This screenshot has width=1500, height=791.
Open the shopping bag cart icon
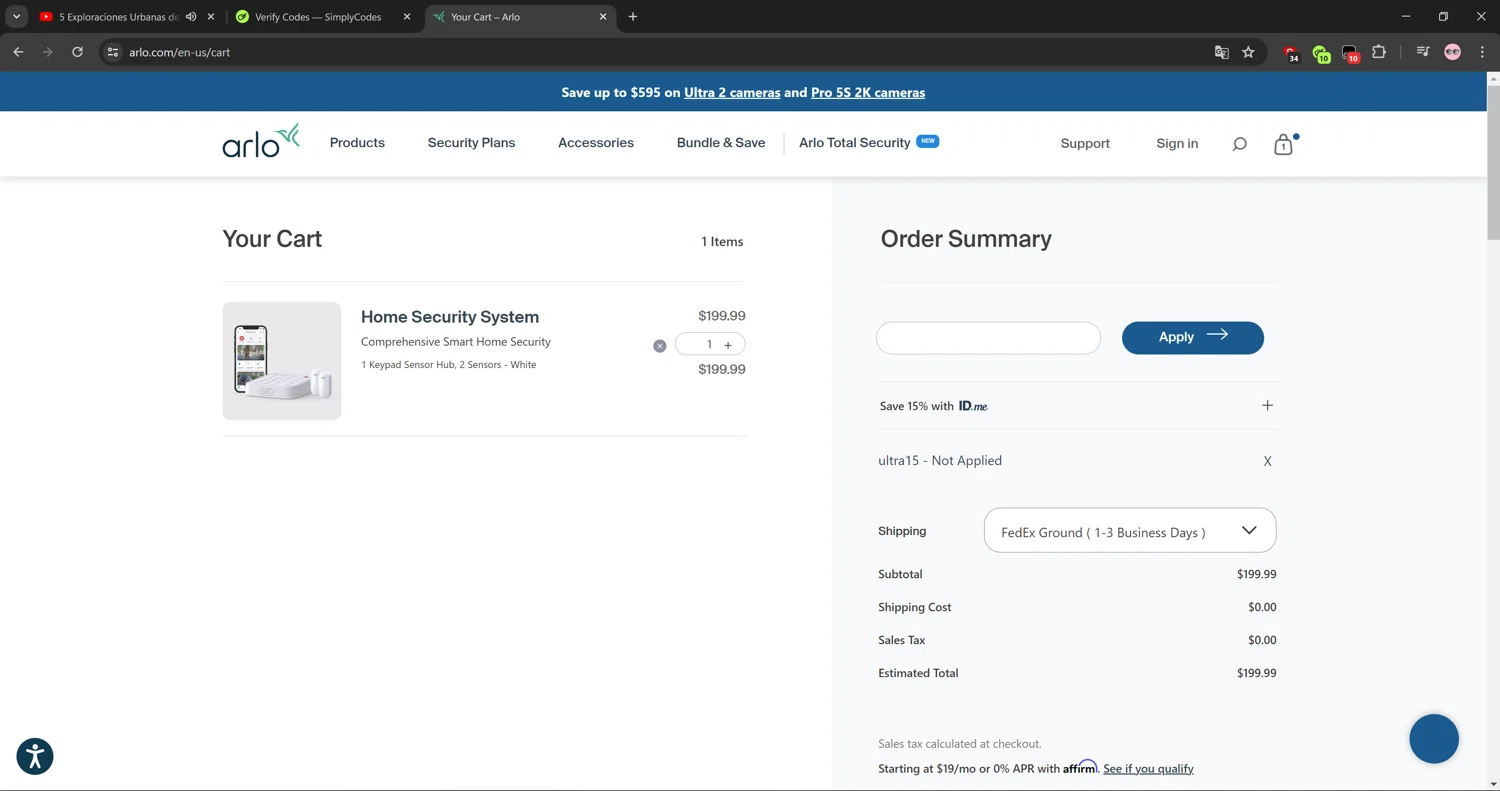click(1283, 145)
